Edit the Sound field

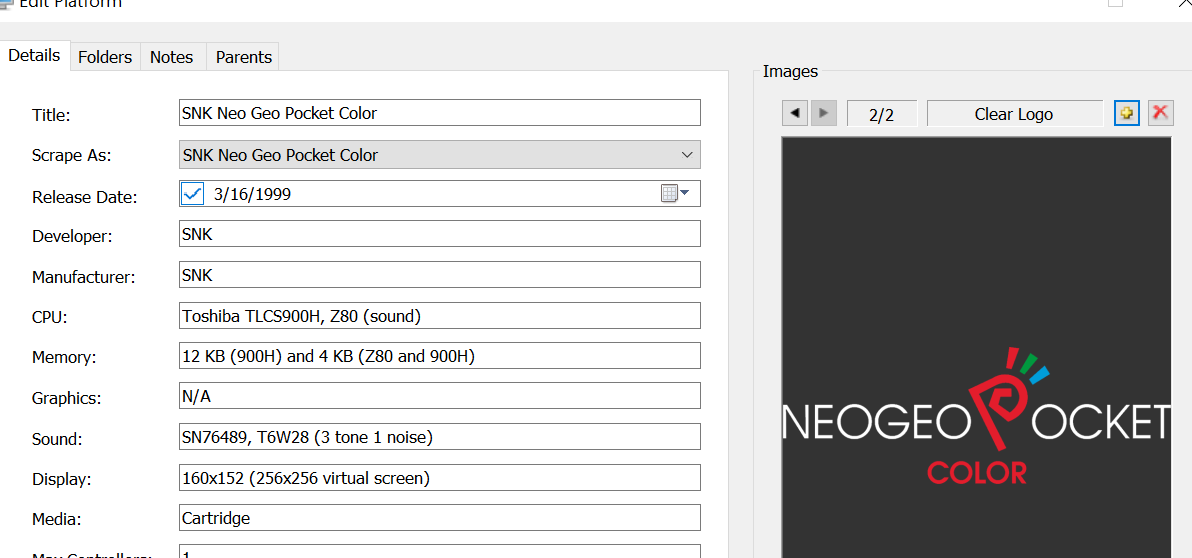tap(439, 437)
